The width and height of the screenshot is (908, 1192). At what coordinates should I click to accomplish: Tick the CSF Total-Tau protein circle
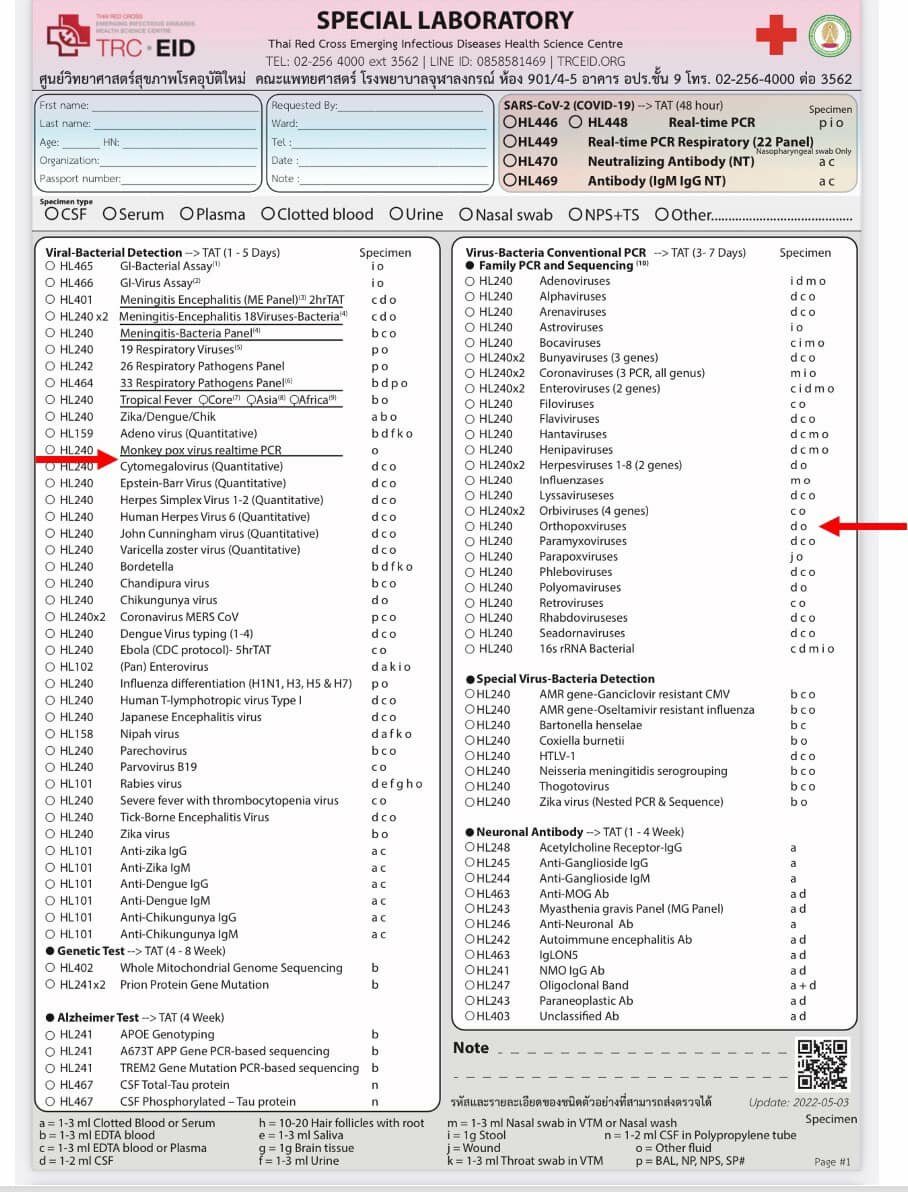coord(50,1085)
